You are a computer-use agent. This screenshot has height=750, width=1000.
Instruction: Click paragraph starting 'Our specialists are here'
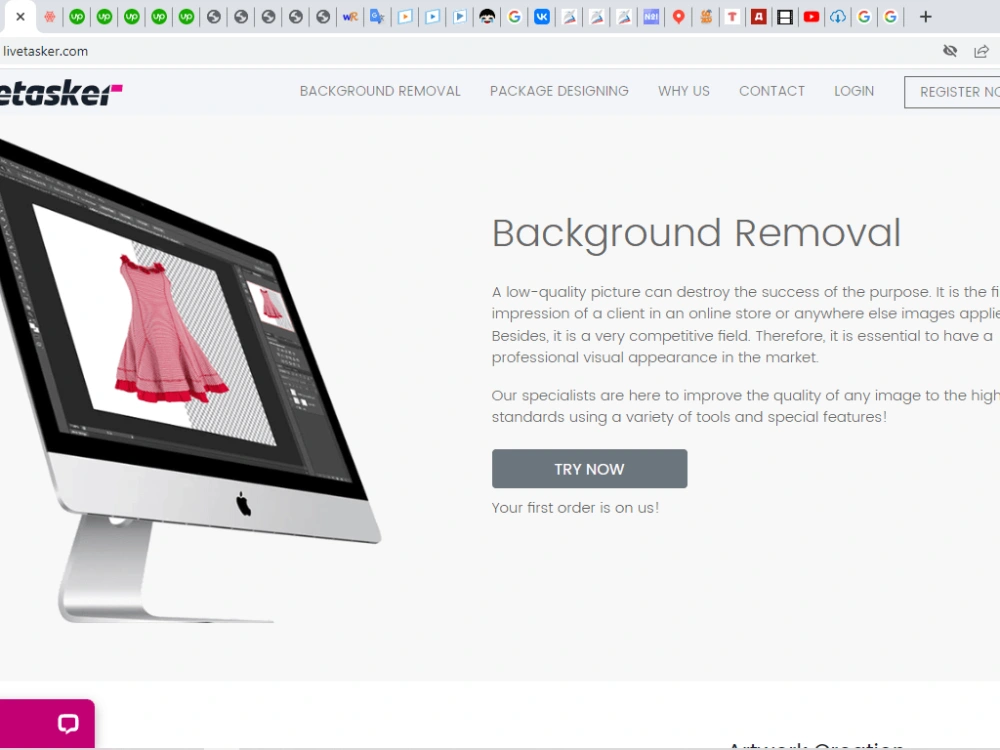[x=746, y=406]
